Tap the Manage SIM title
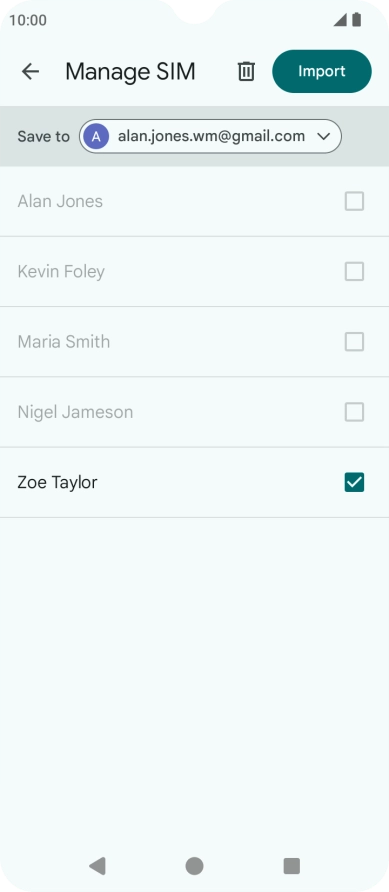 click(130, 71)
